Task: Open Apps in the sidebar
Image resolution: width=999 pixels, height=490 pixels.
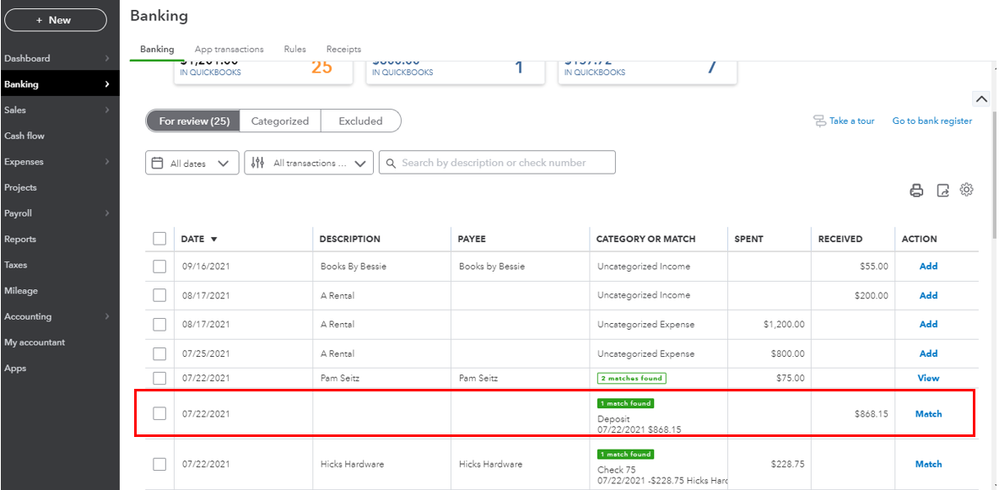Action: click(15, 368)
